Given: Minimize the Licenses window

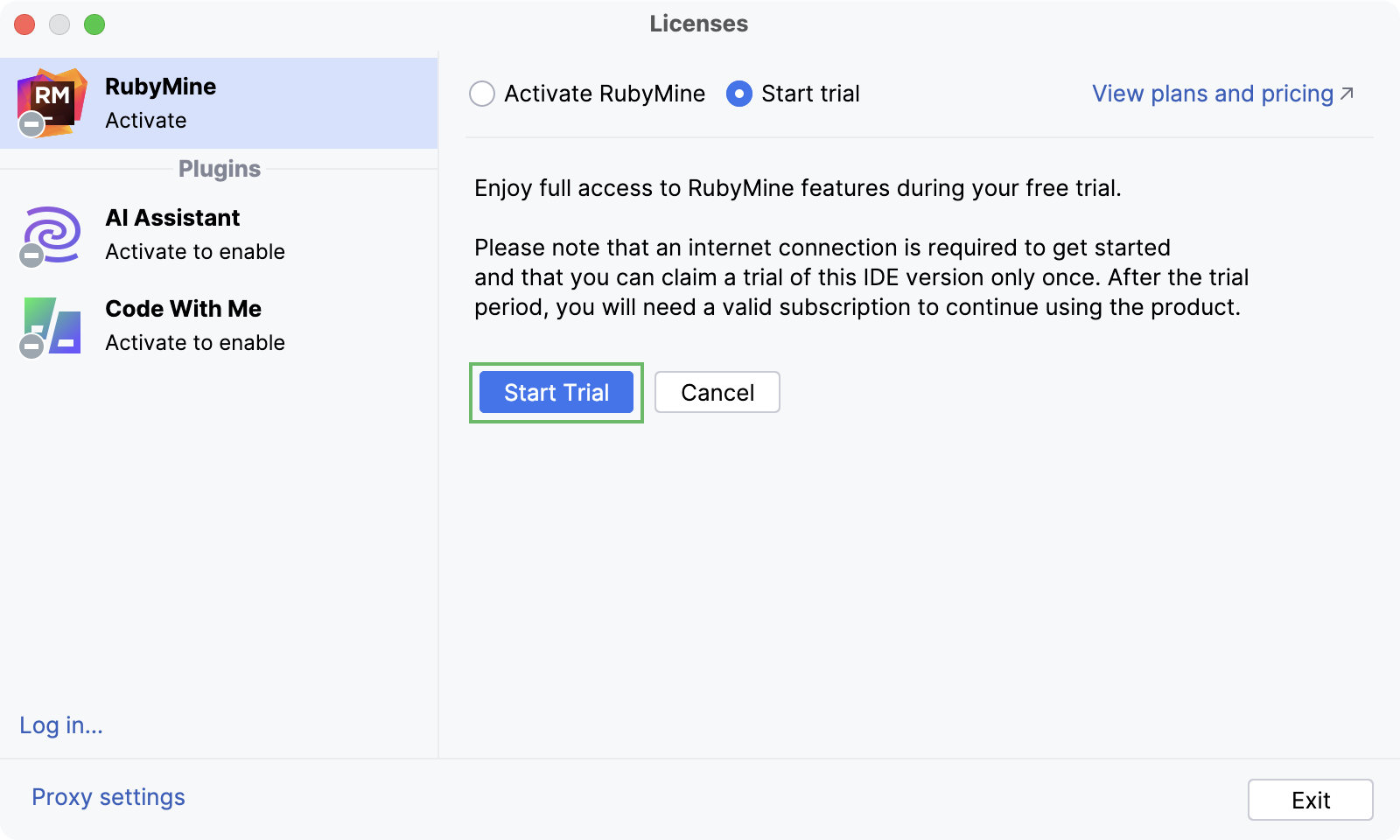Looking at the screenshot, I should 59,24.
